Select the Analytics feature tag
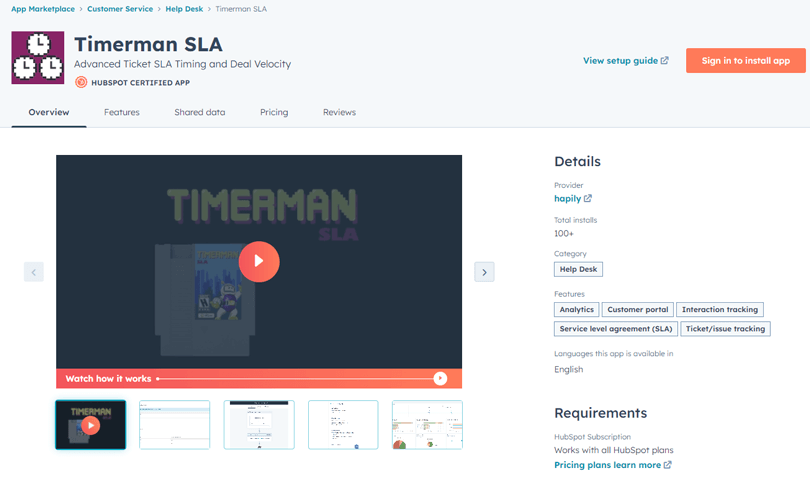Image resolution: width=810 pixels, height=477 pixels. (x=577, y=310)
